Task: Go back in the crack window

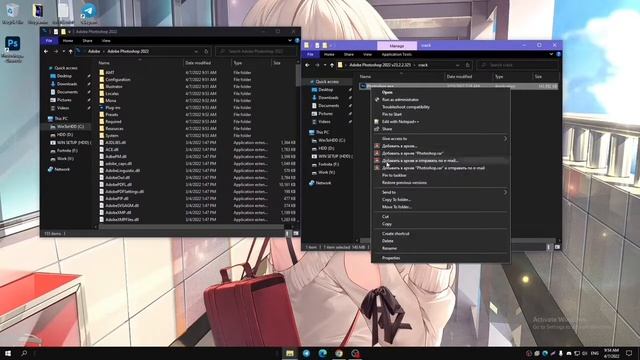Action: (x=307, y=65)
